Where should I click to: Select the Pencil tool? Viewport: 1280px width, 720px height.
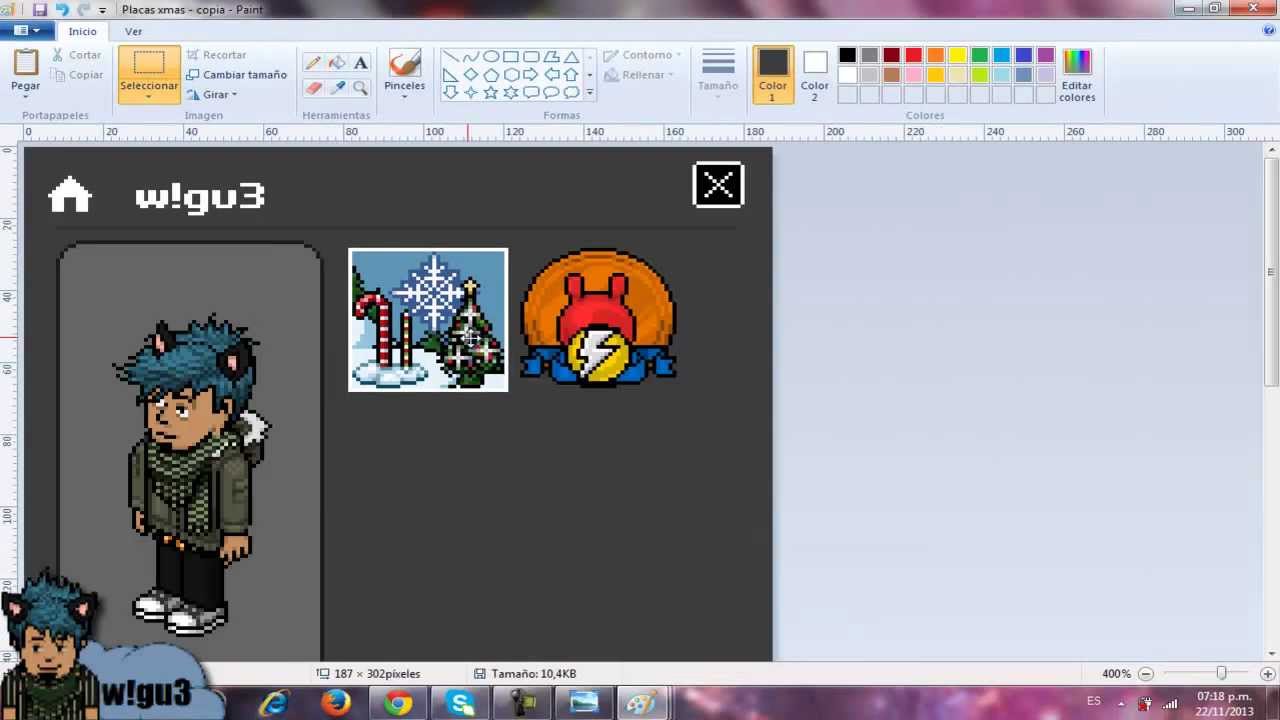click(x=313, y=63)
